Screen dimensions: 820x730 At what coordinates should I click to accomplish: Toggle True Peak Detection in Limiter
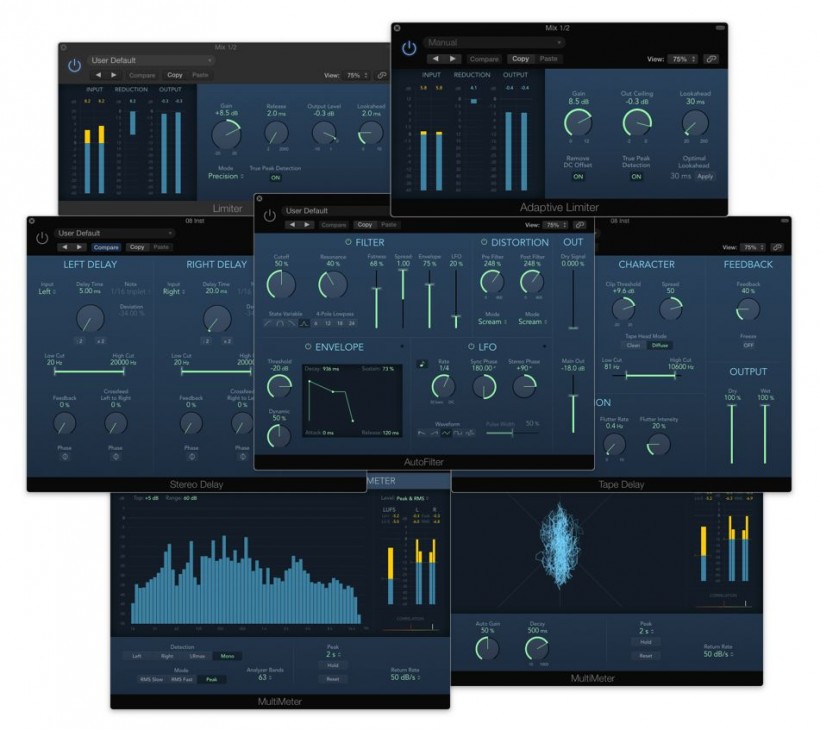(275, 177)
